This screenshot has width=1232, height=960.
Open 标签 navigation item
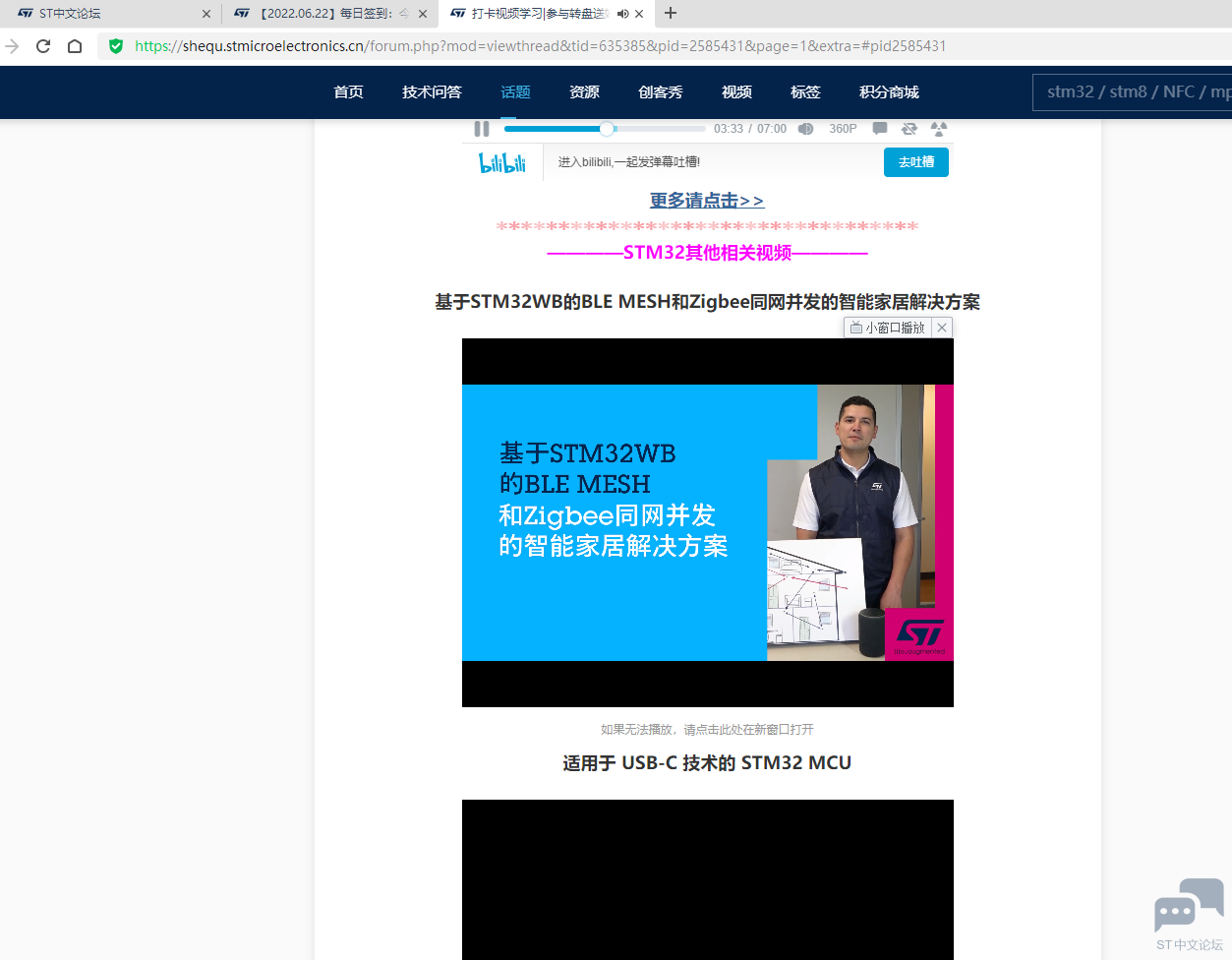[806, 91]
